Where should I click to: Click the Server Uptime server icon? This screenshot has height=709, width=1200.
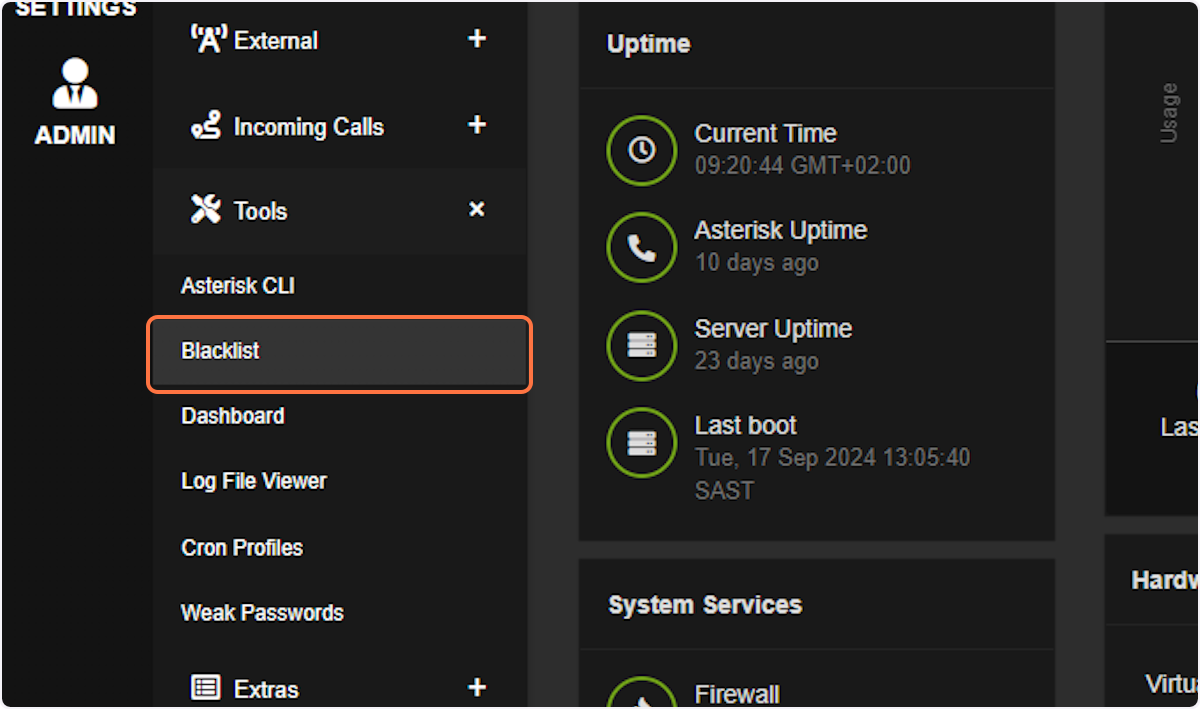point(641,345)
